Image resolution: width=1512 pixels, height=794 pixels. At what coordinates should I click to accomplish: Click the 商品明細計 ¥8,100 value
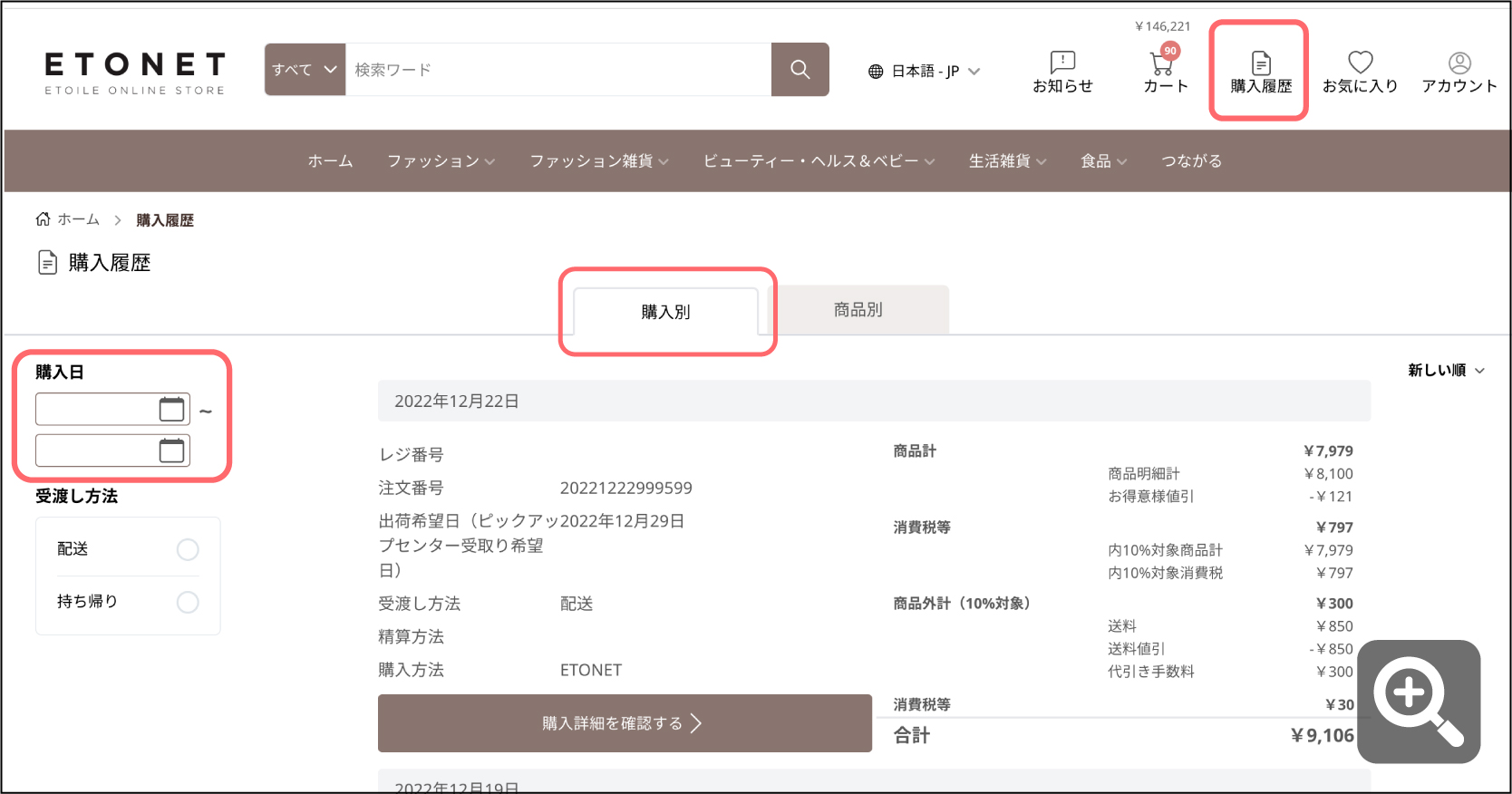(x=1328, y=473)
